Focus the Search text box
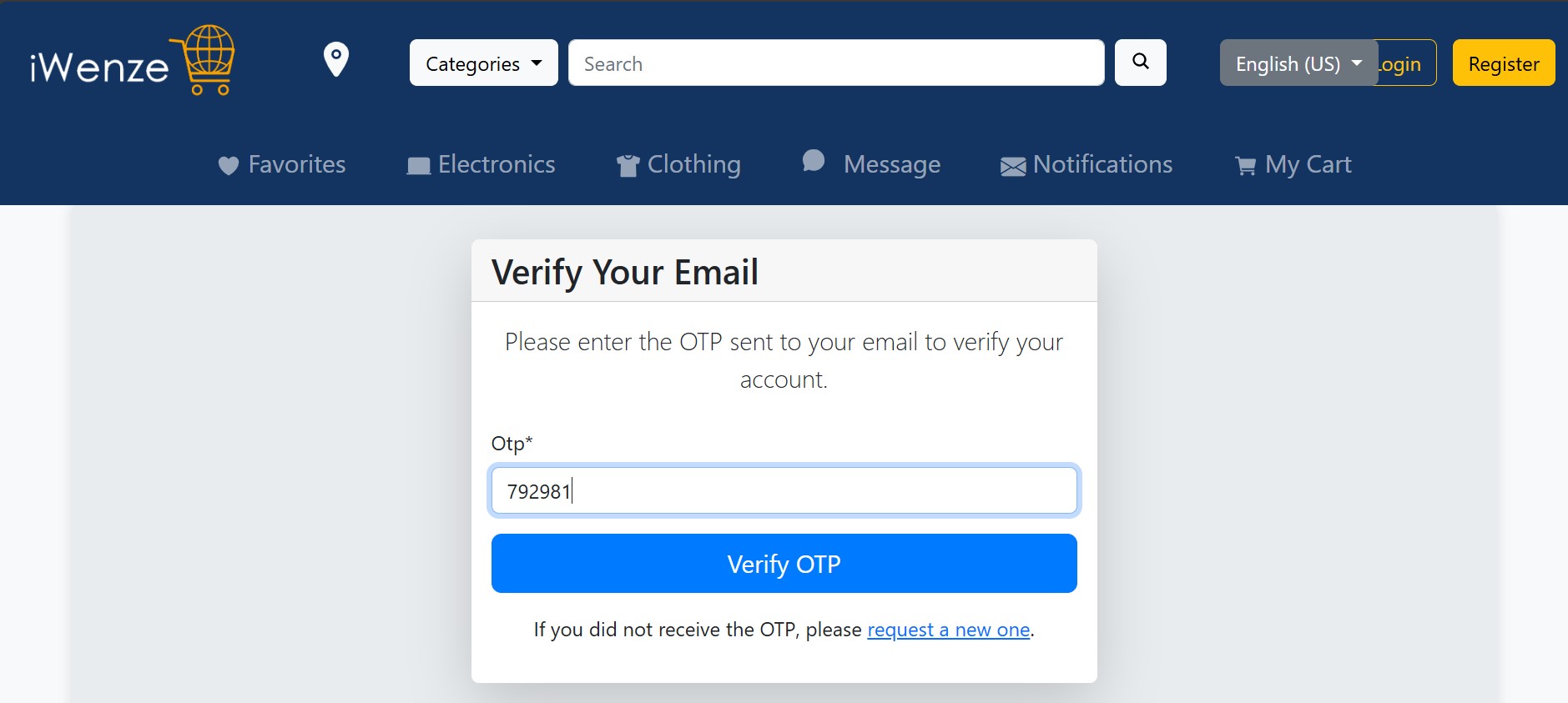The height and width of the screenshot is (703, 1568). [x=836, y=63]
